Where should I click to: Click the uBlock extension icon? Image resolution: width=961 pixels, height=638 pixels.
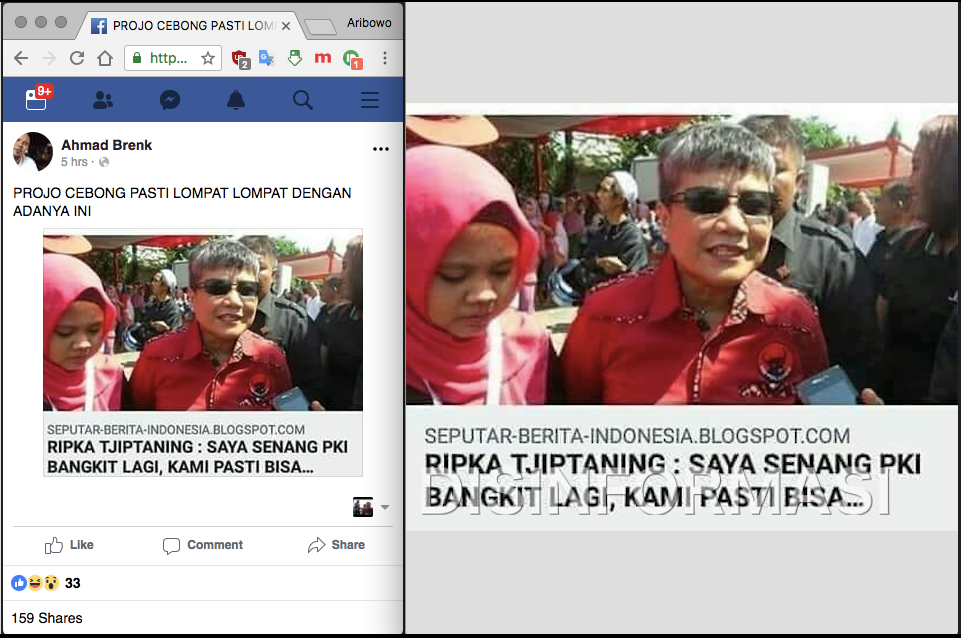point(240,58)
